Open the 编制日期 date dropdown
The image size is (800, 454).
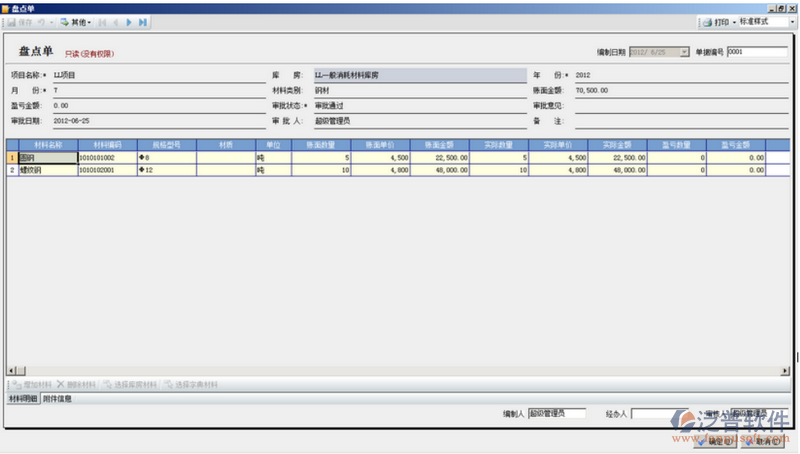pos(684,51)
